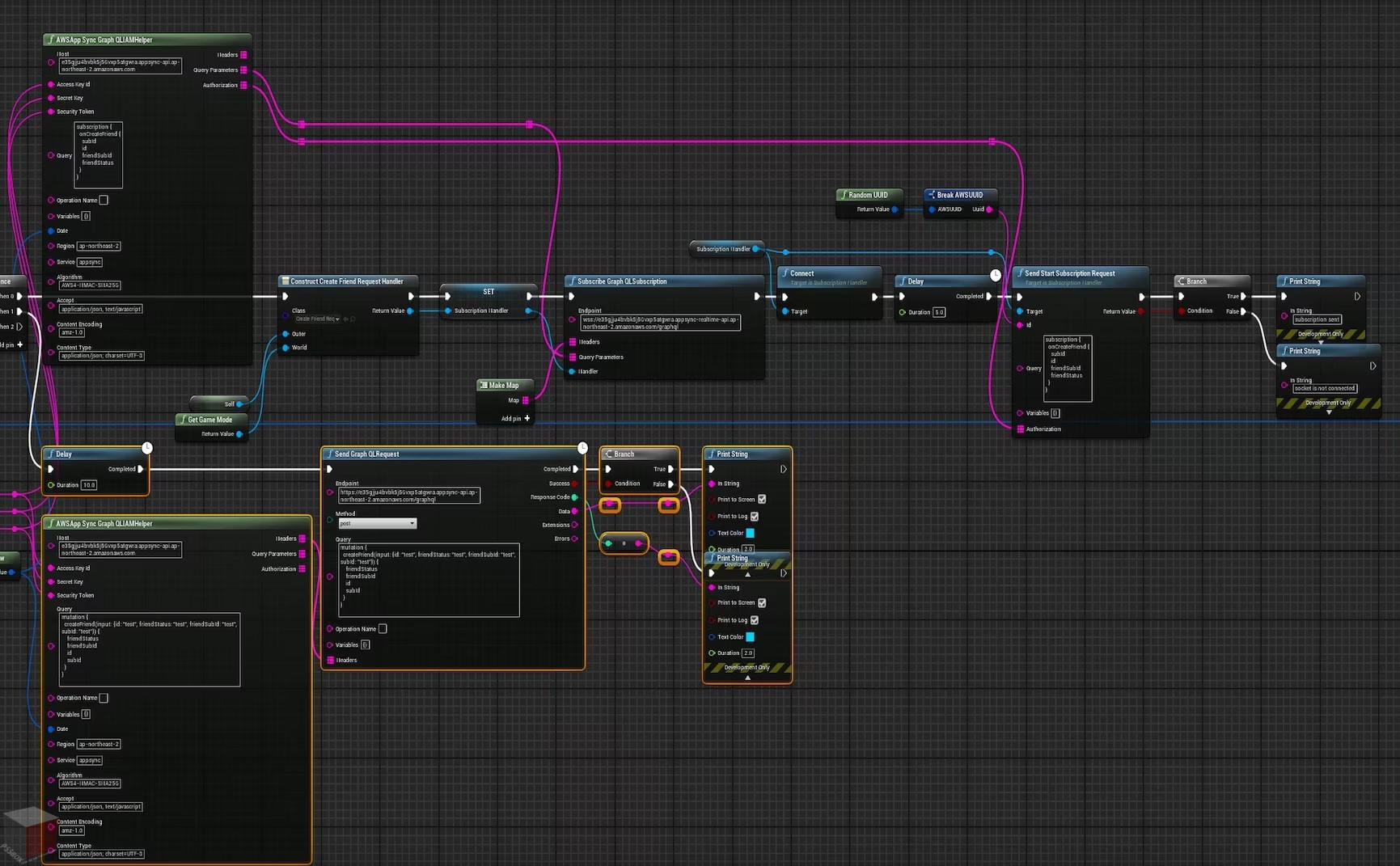Toggle Print to Screen on the lowest Print String
1400x866 pixels.
point(762,603)
